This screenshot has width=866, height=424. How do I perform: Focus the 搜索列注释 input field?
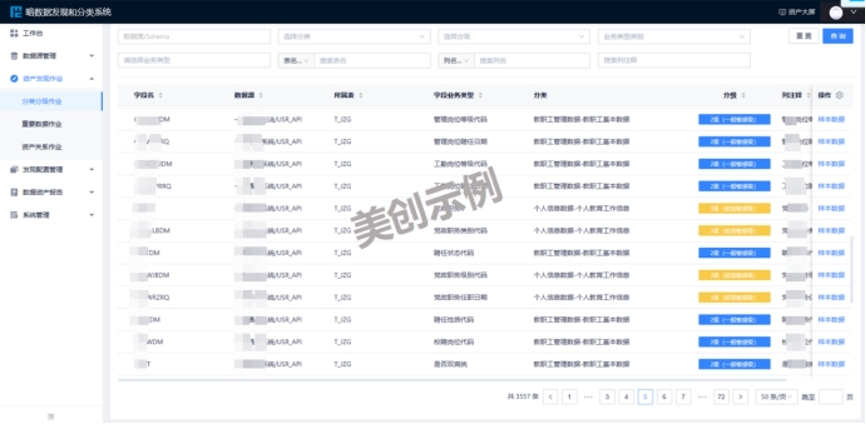coord(674,60)
